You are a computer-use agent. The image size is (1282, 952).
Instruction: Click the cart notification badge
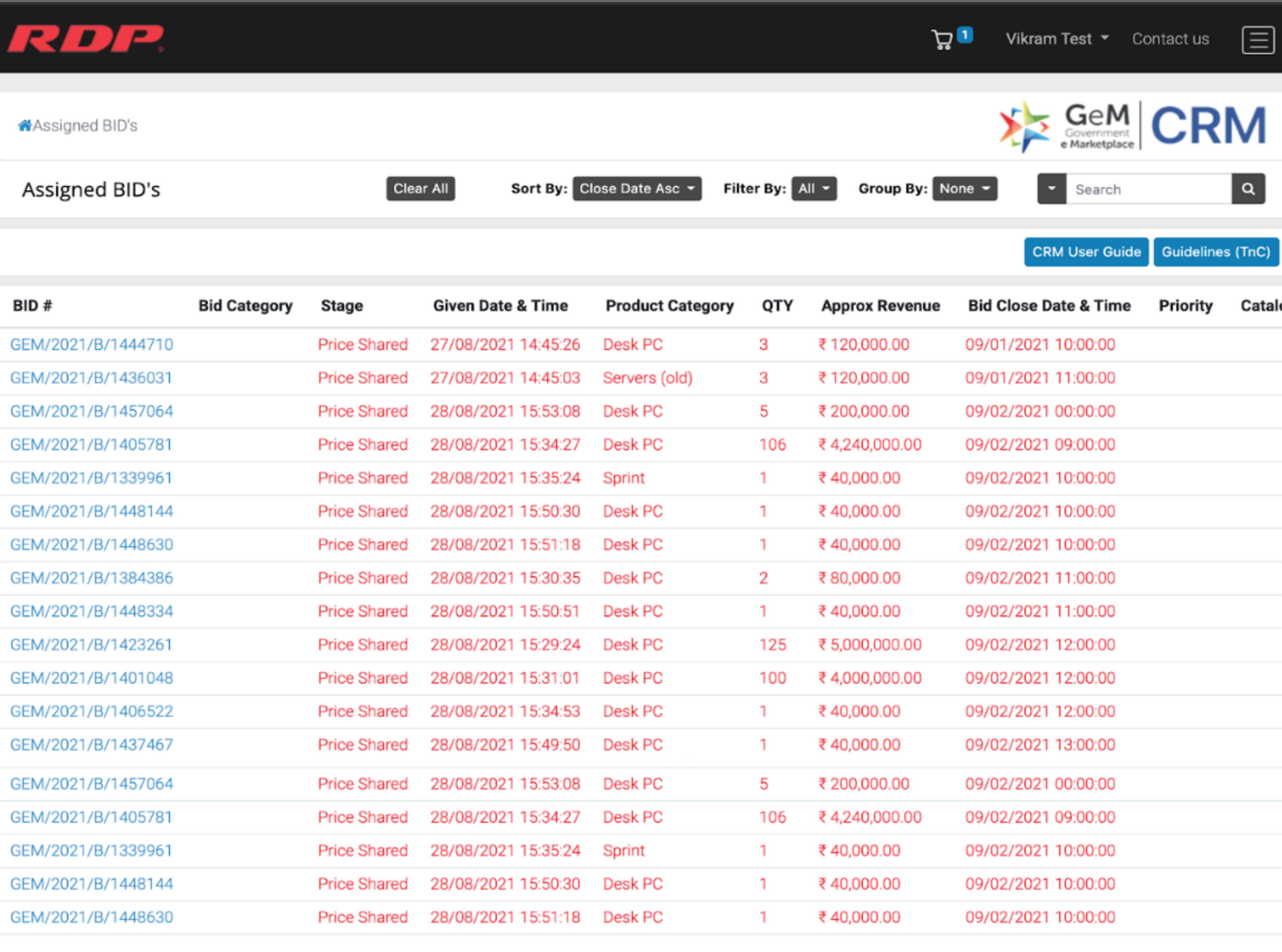(x=965, y=35)
